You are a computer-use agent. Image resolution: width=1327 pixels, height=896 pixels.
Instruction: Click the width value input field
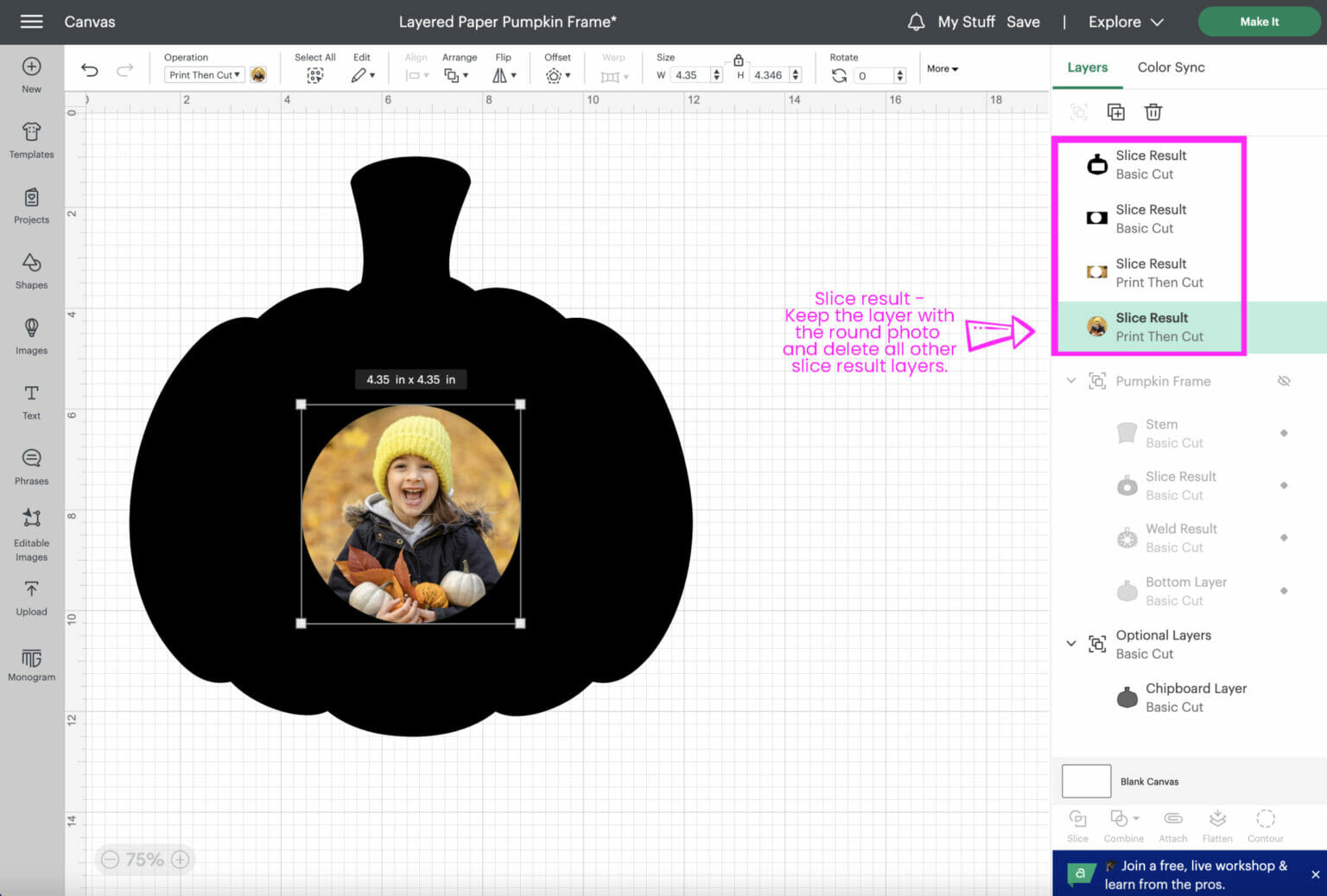(x=689, y=75)
